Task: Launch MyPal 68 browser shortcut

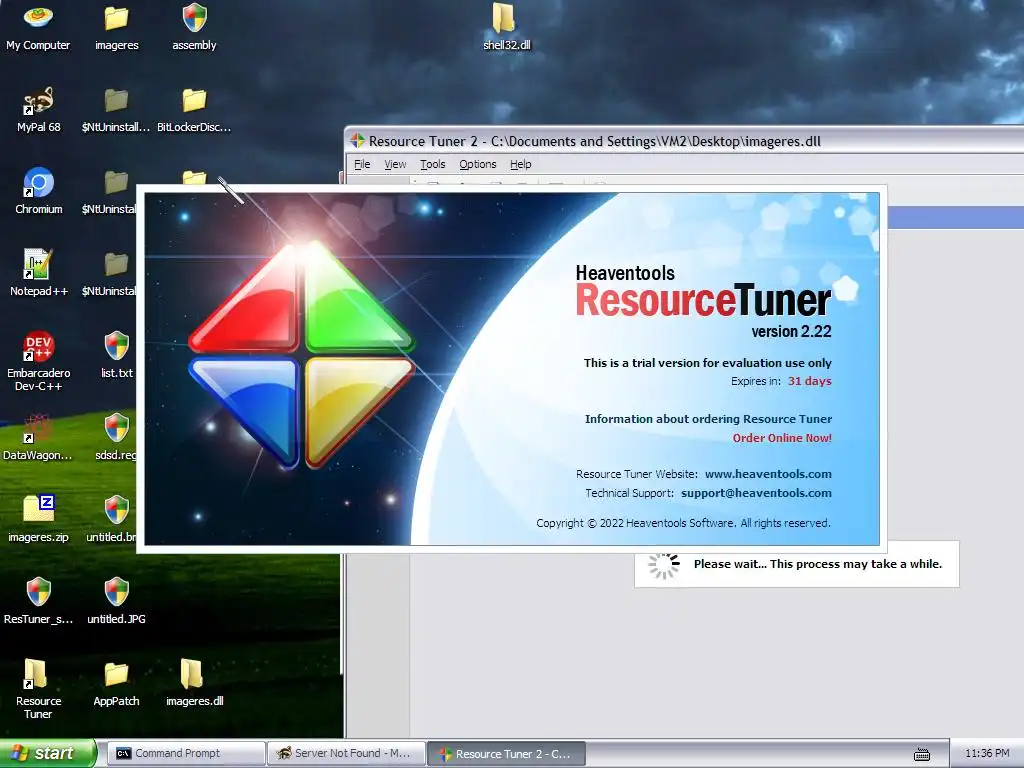Action: pos(39,110)
